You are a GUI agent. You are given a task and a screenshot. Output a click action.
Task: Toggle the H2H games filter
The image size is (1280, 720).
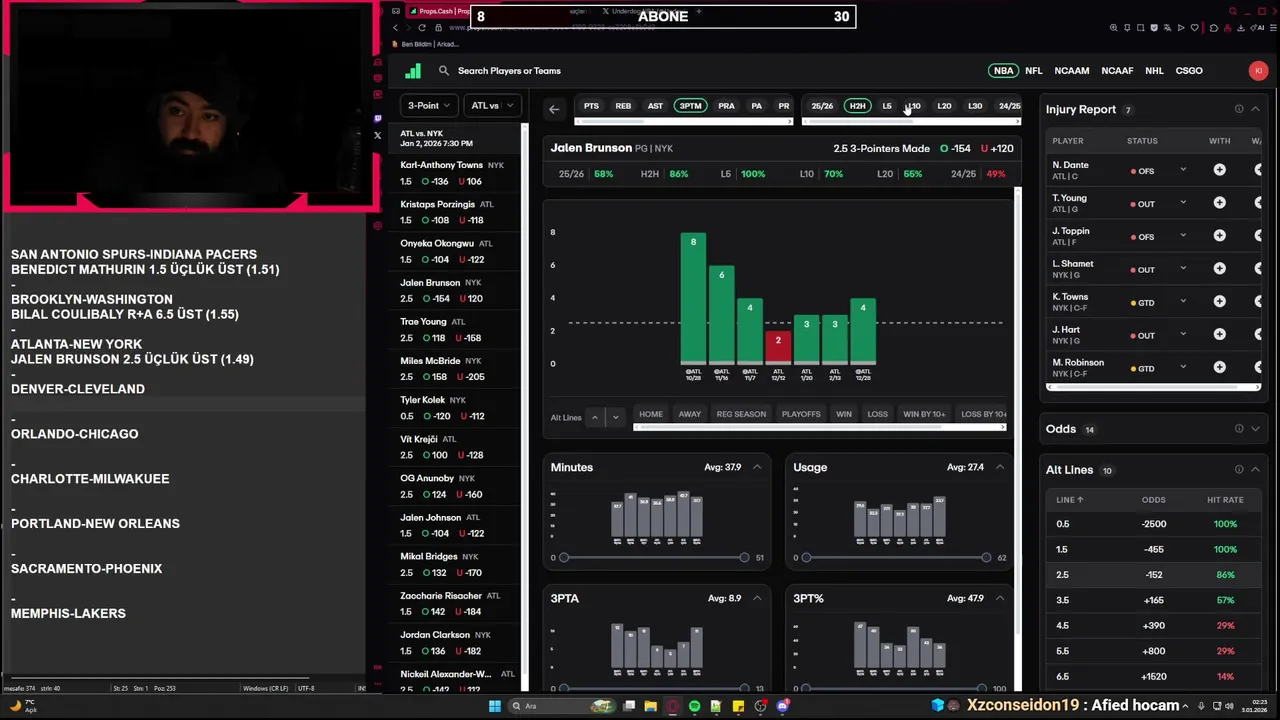pos(857,106)
